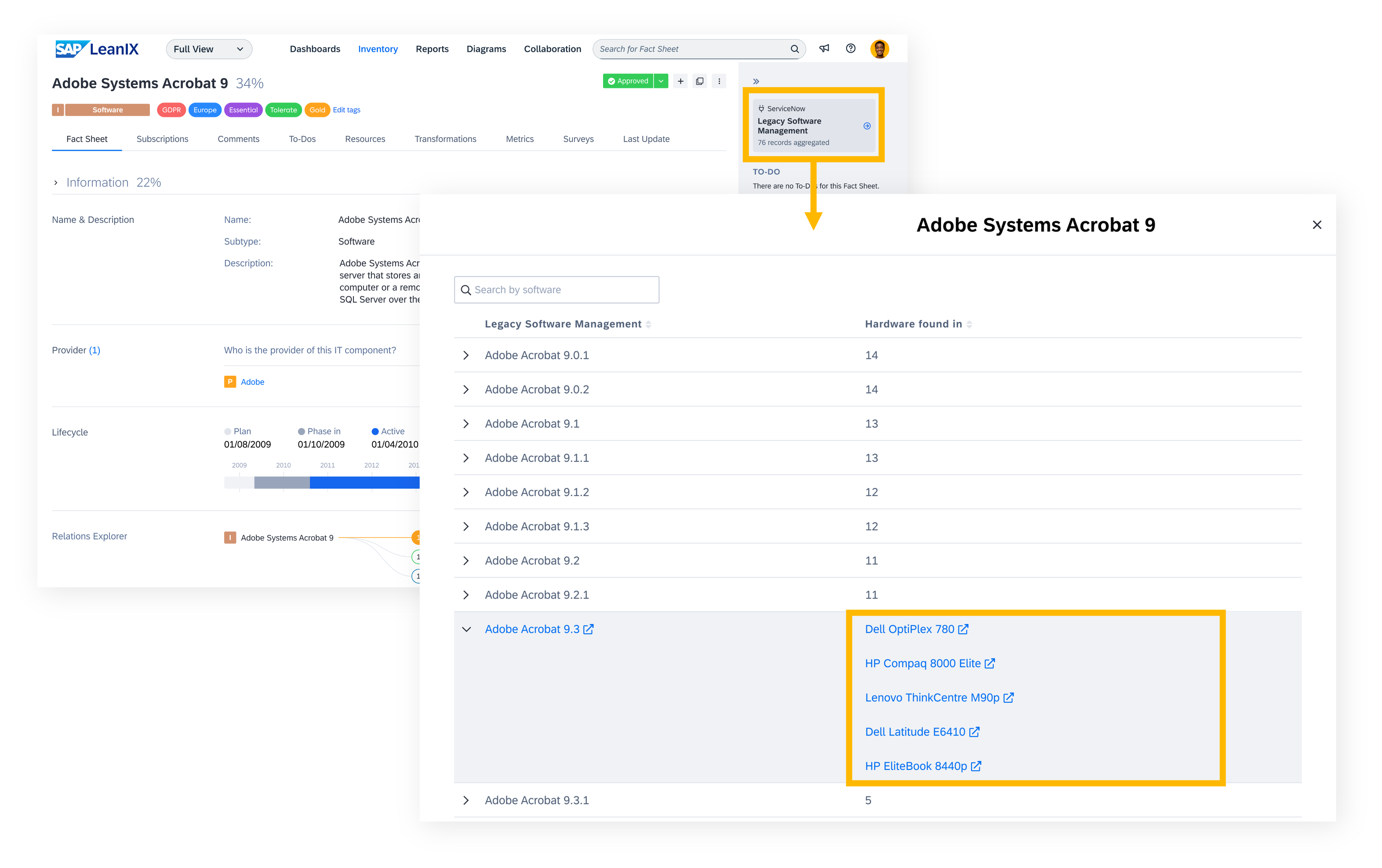Open the Adobe provider link

click(x=252, y=382)
